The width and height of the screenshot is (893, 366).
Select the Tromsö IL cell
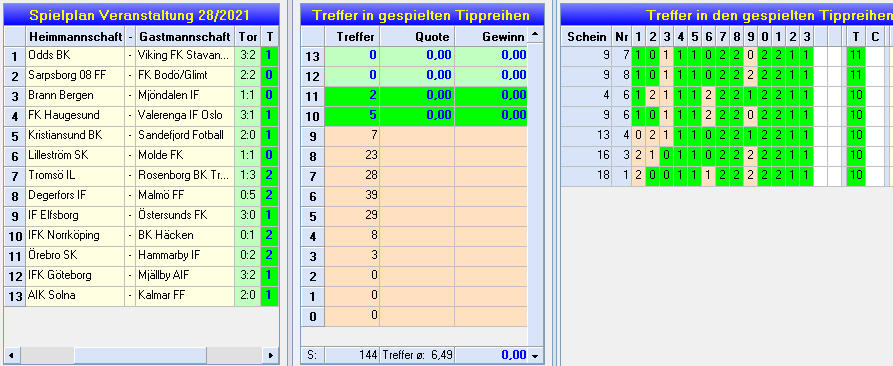click(x=75, y=175)
